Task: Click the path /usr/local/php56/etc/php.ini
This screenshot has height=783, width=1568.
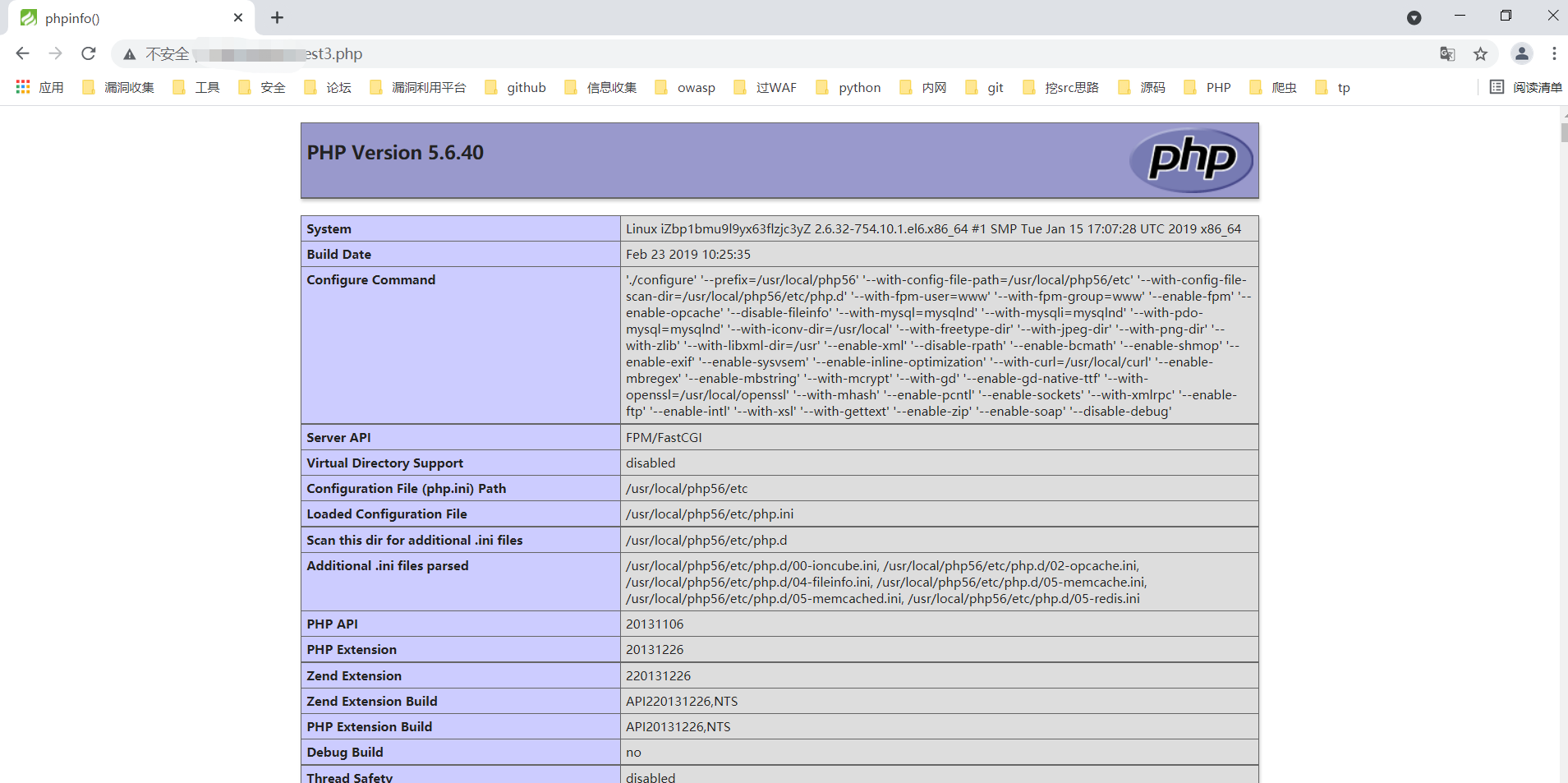Action: (x=710, y=514)
